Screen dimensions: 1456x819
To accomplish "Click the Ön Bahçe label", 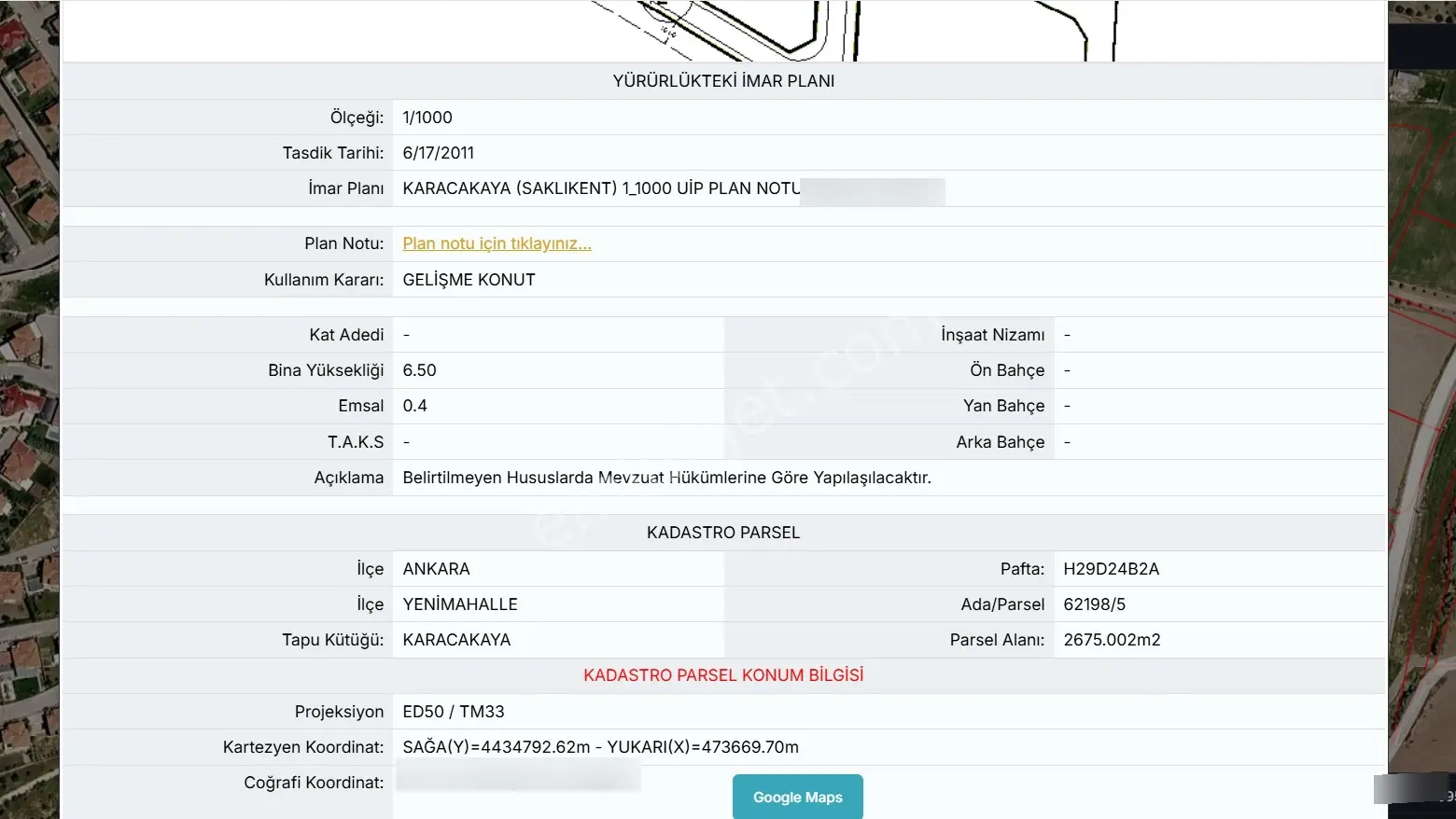I will click(1007, 370).
